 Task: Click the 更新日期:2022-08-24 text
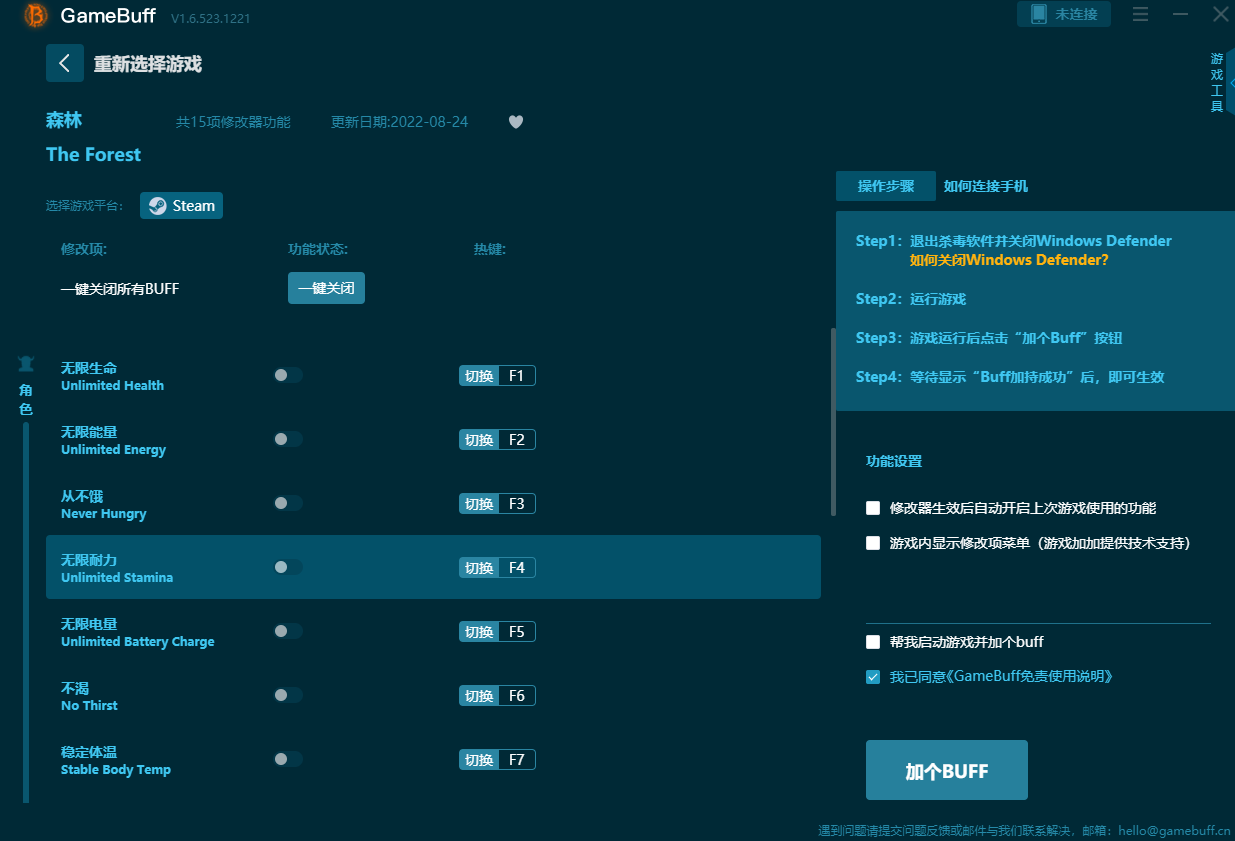(x=400, y=122)
